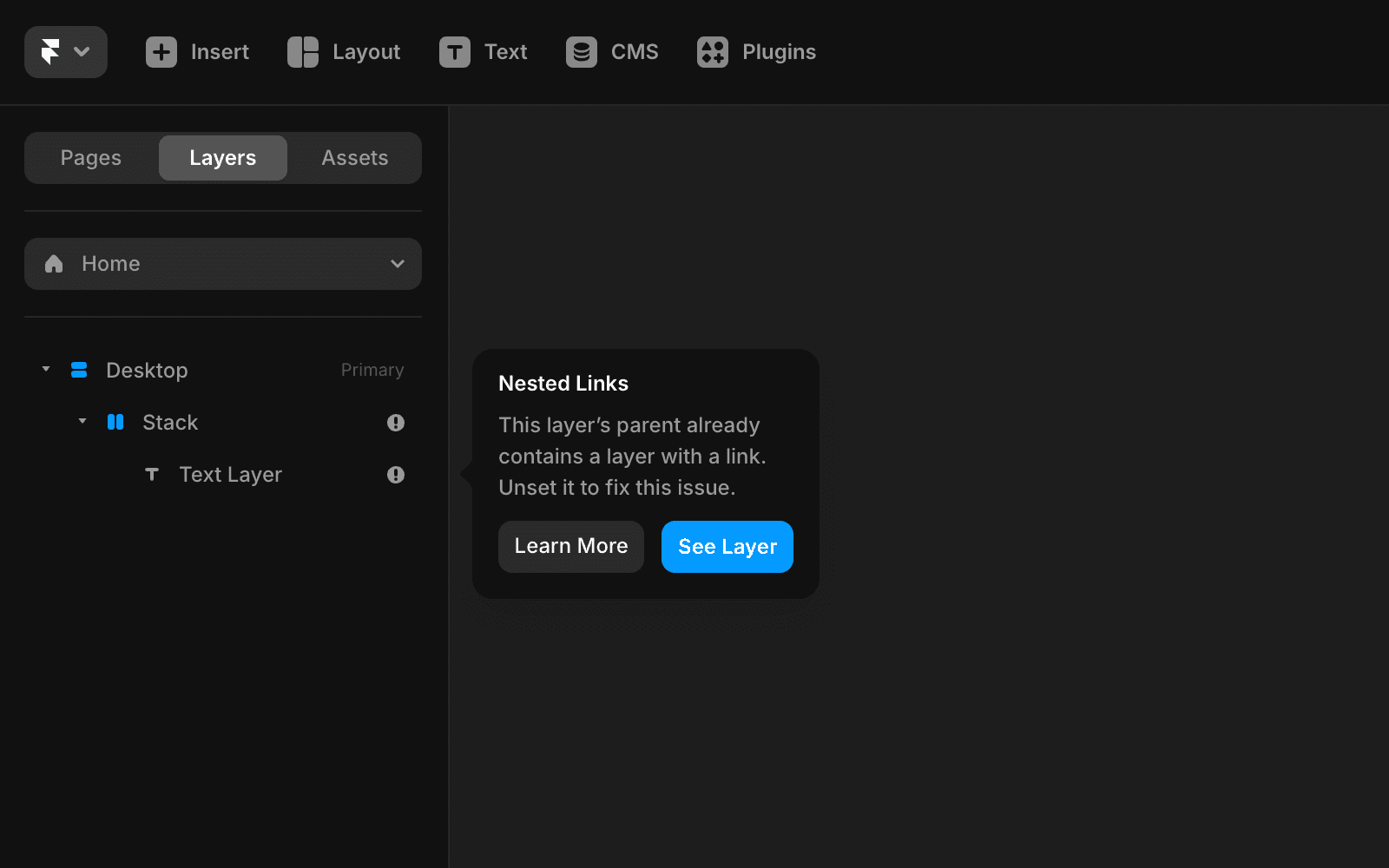Open the CMS database icon
The image size is (1389, 868).
click(x=582, y=52)
